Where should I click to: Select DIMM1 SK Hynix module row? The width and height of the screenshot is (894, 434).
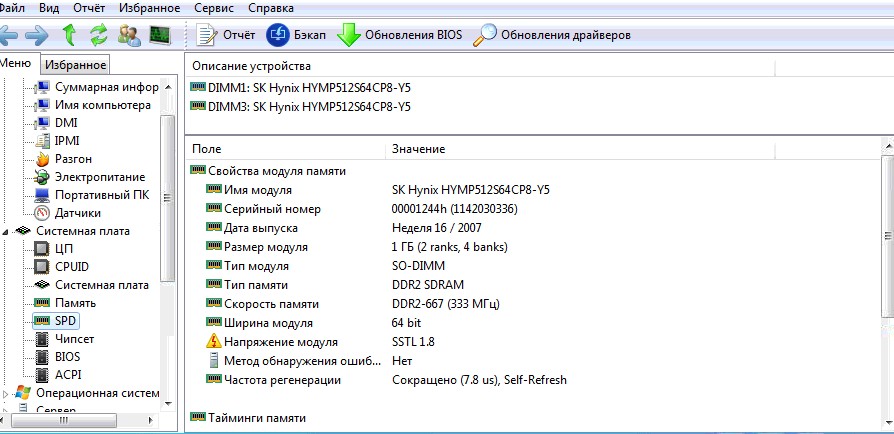300,88
